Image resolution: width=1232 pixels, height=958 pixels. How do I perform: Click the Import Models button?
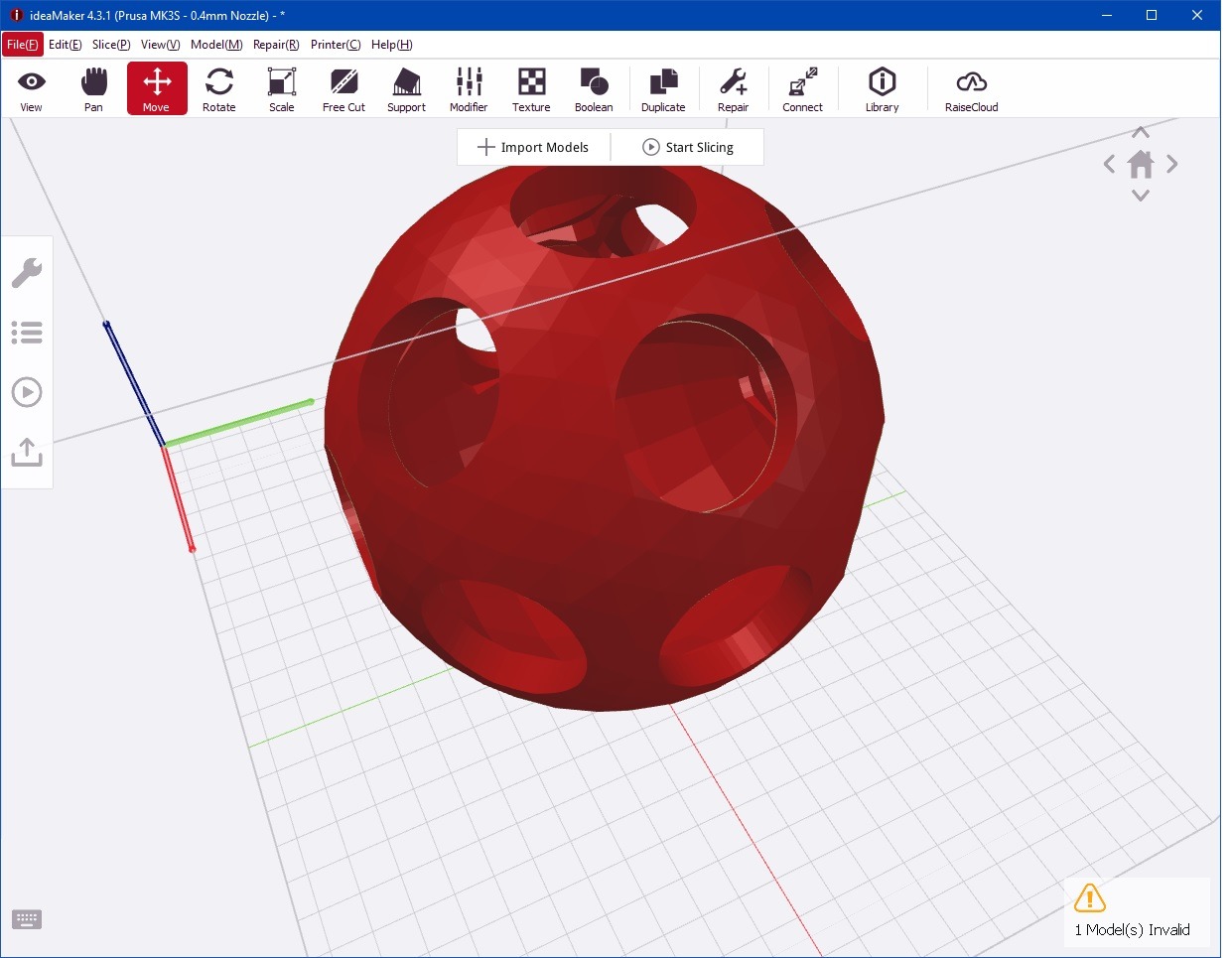(x=533, y=147)
